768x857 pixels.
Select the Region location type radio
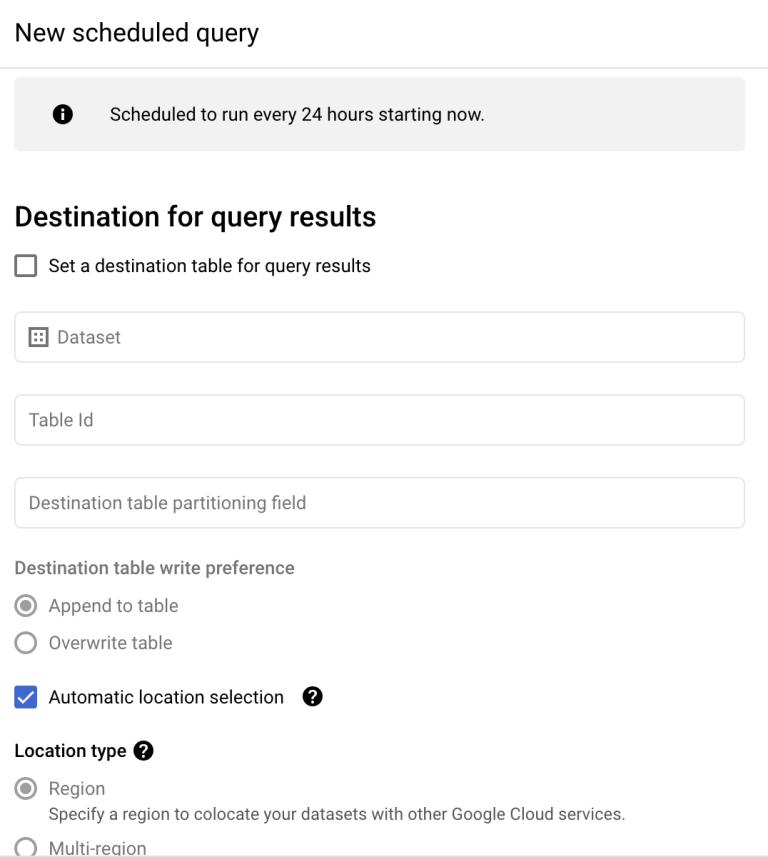pos(26,789)
